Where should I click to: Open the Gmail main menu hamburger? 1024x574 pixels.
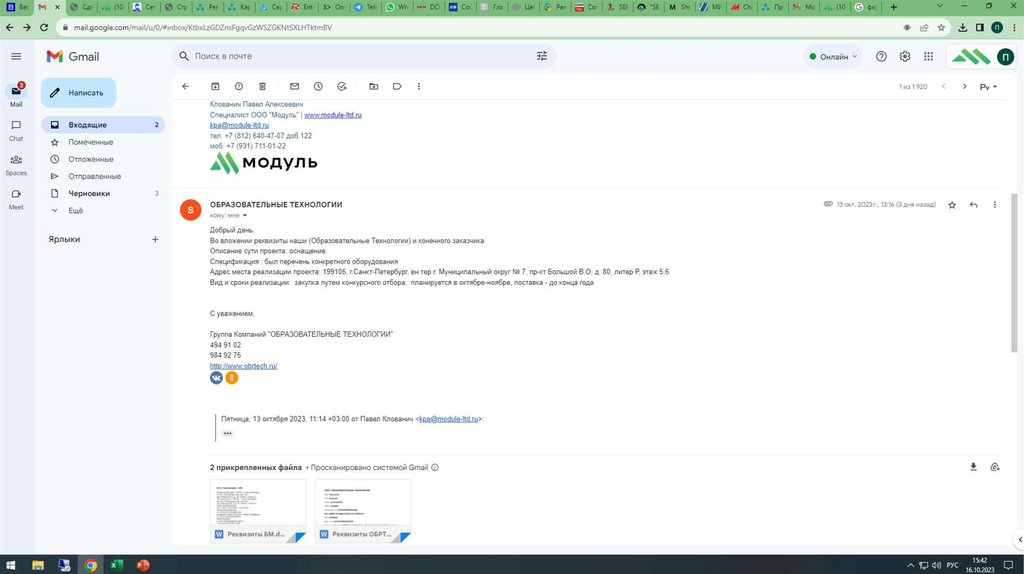click(x=16, y=57)
